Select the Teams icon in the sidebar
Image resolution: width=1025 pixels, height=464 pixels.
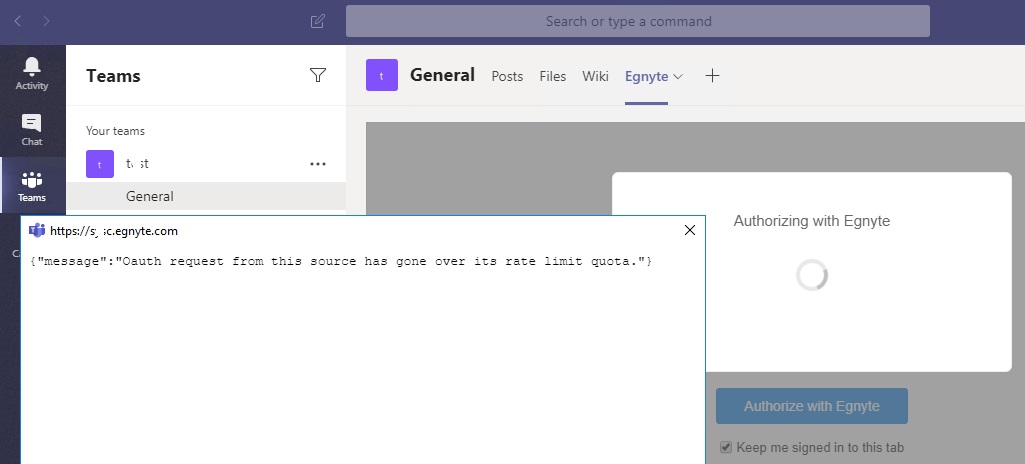coord(32,186)
